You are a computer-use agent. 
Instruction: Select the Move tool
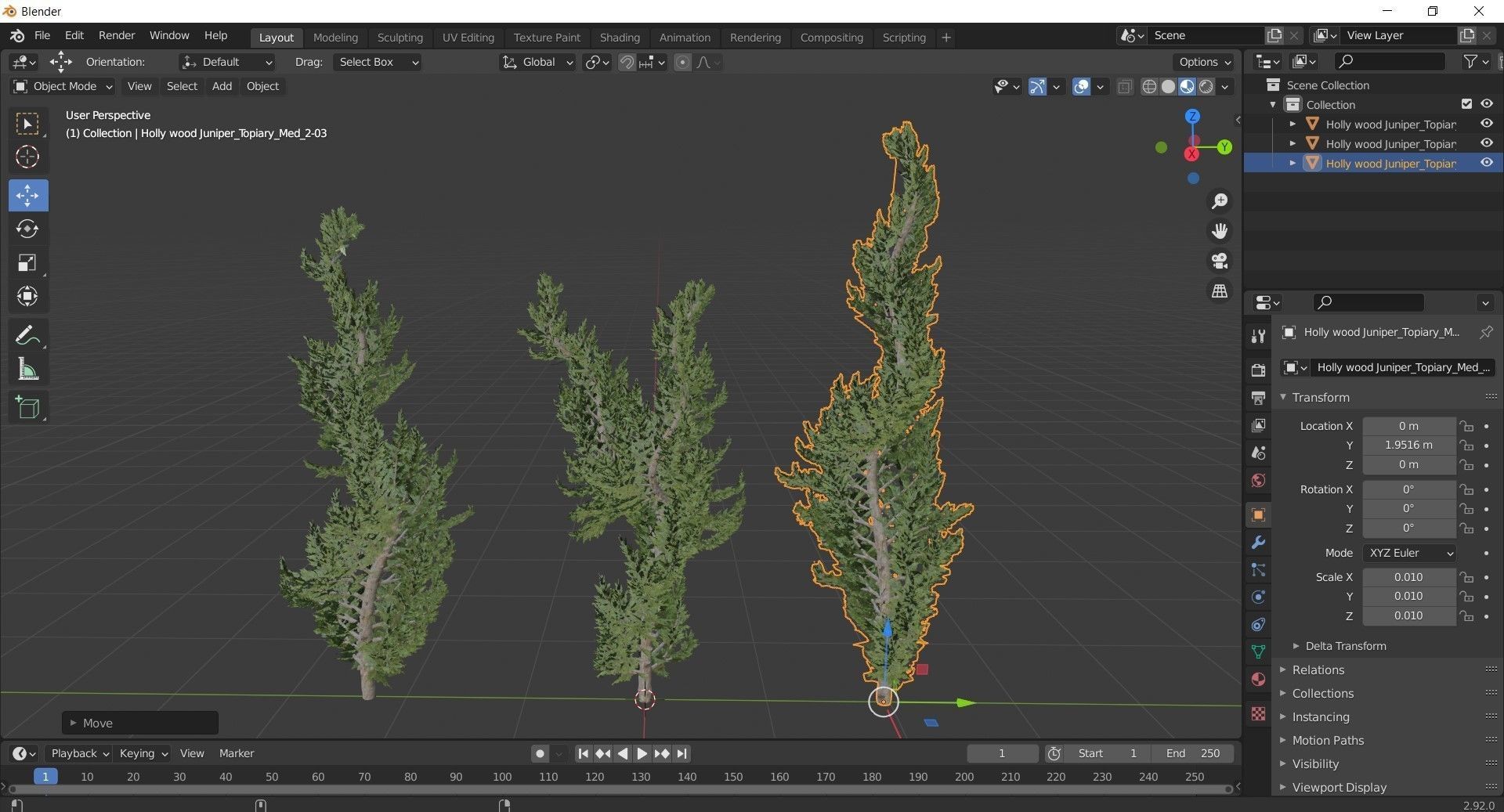(27, 196)
